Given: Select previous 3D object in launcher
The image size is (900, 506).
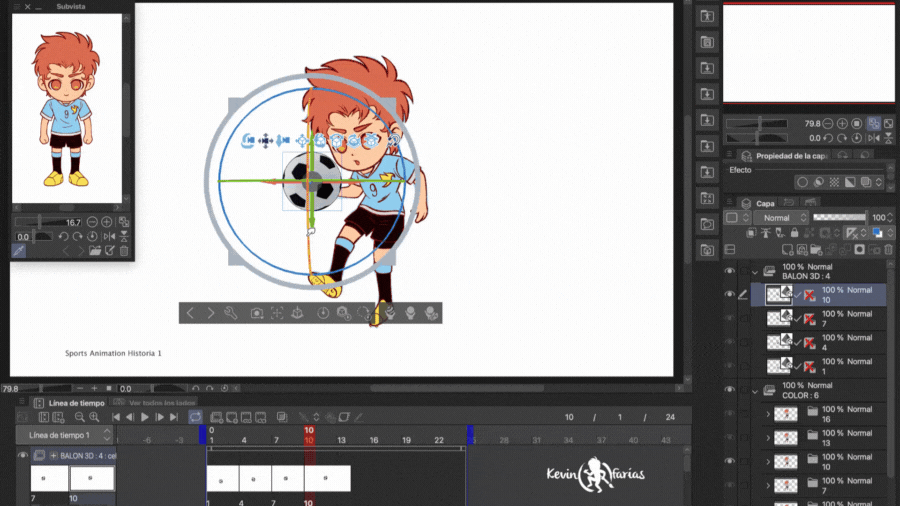Looking at the screenshot, I should 190,313.
